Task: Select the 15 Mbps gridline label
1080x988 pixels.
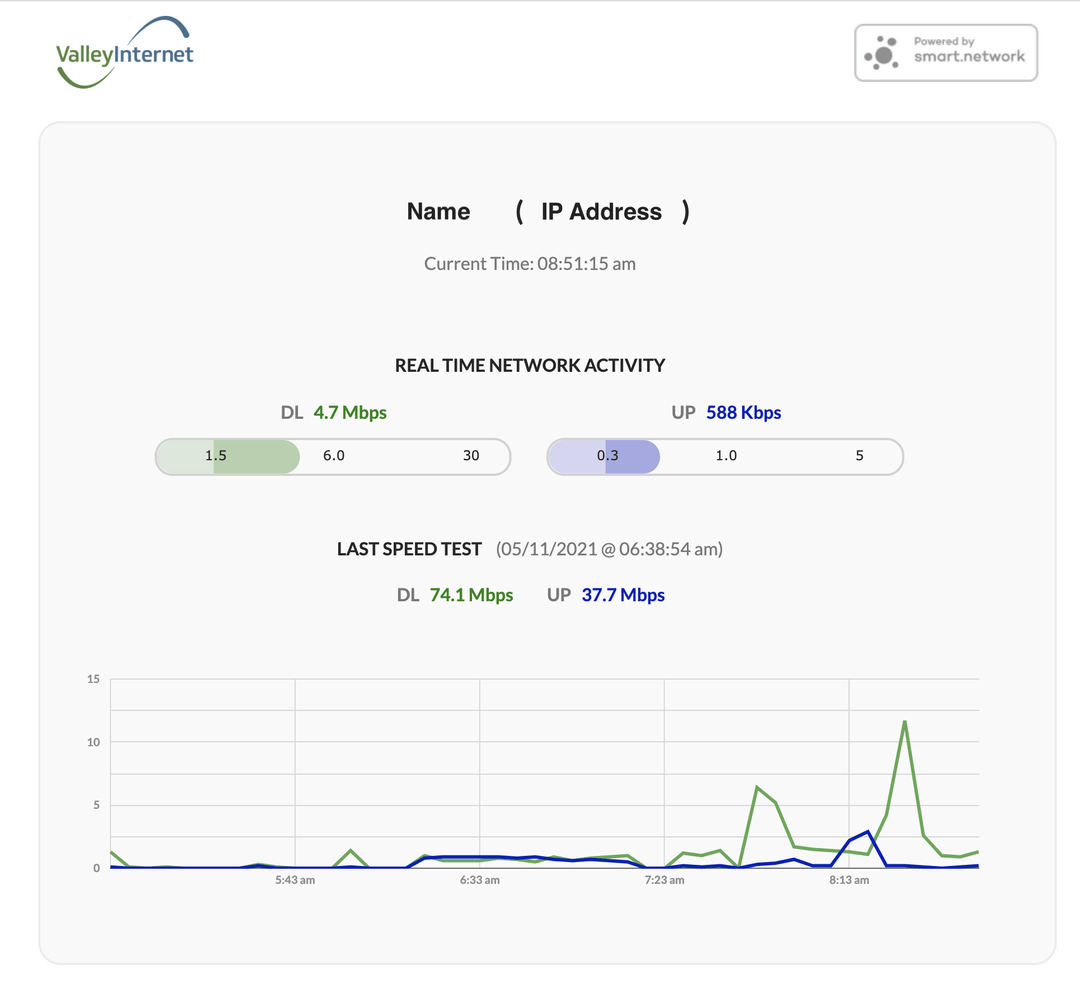Action: [93, 679]
